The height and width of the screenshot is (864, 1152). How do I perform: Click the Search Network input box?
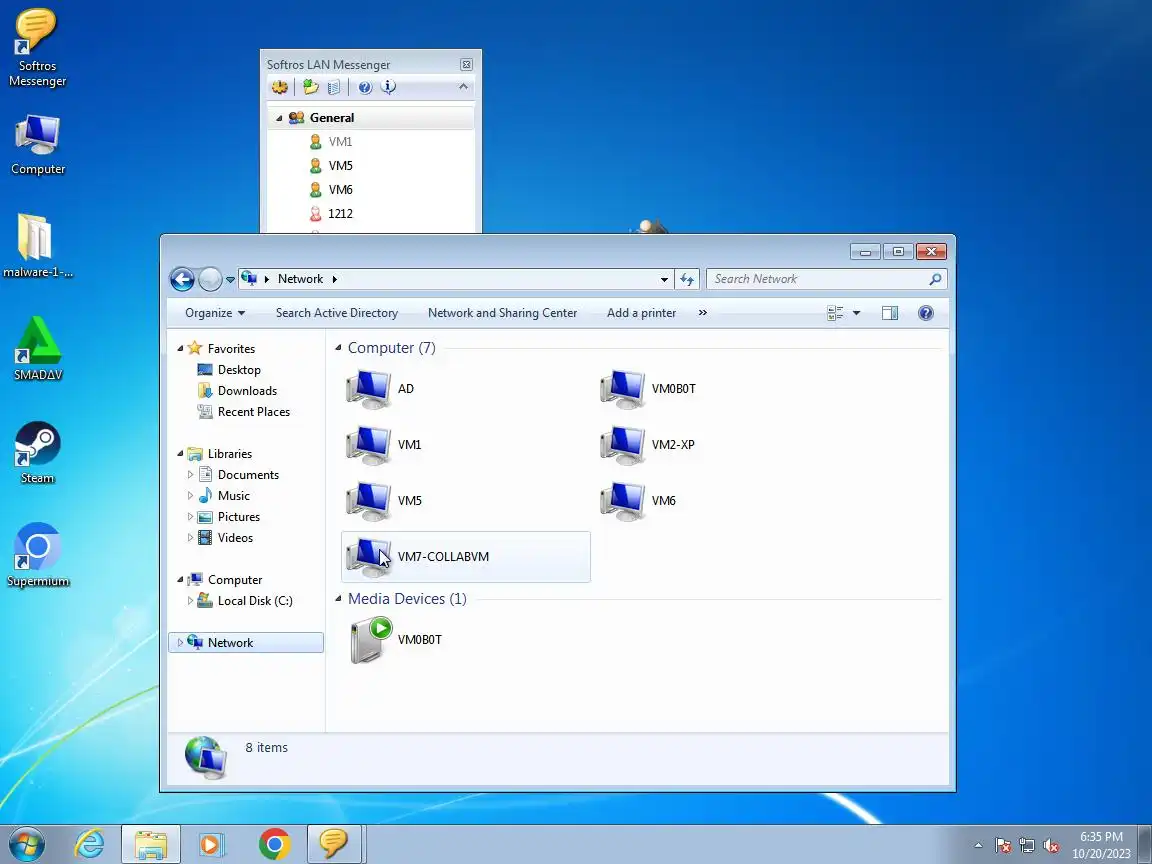tap(817, 279)
